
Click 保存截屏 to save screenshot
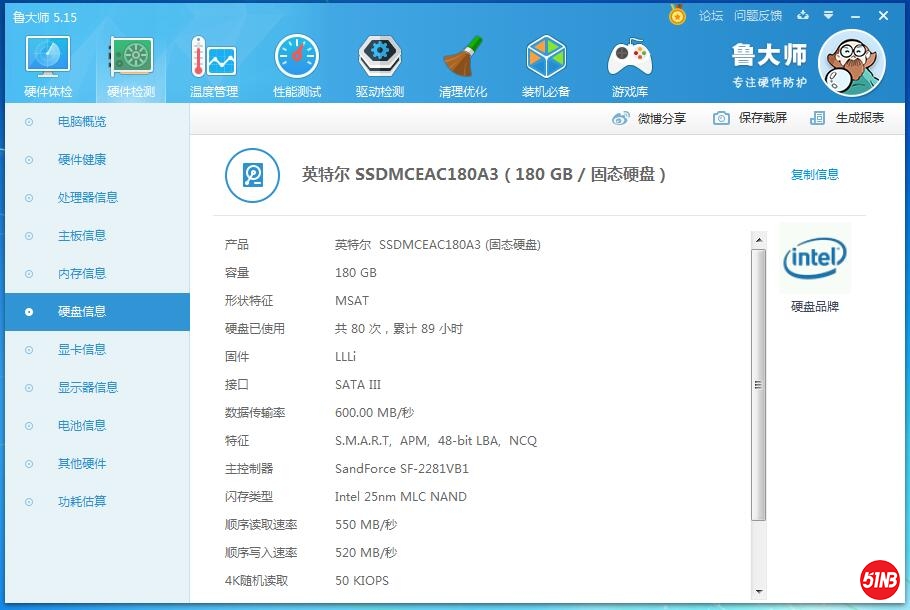coord(750,118)
